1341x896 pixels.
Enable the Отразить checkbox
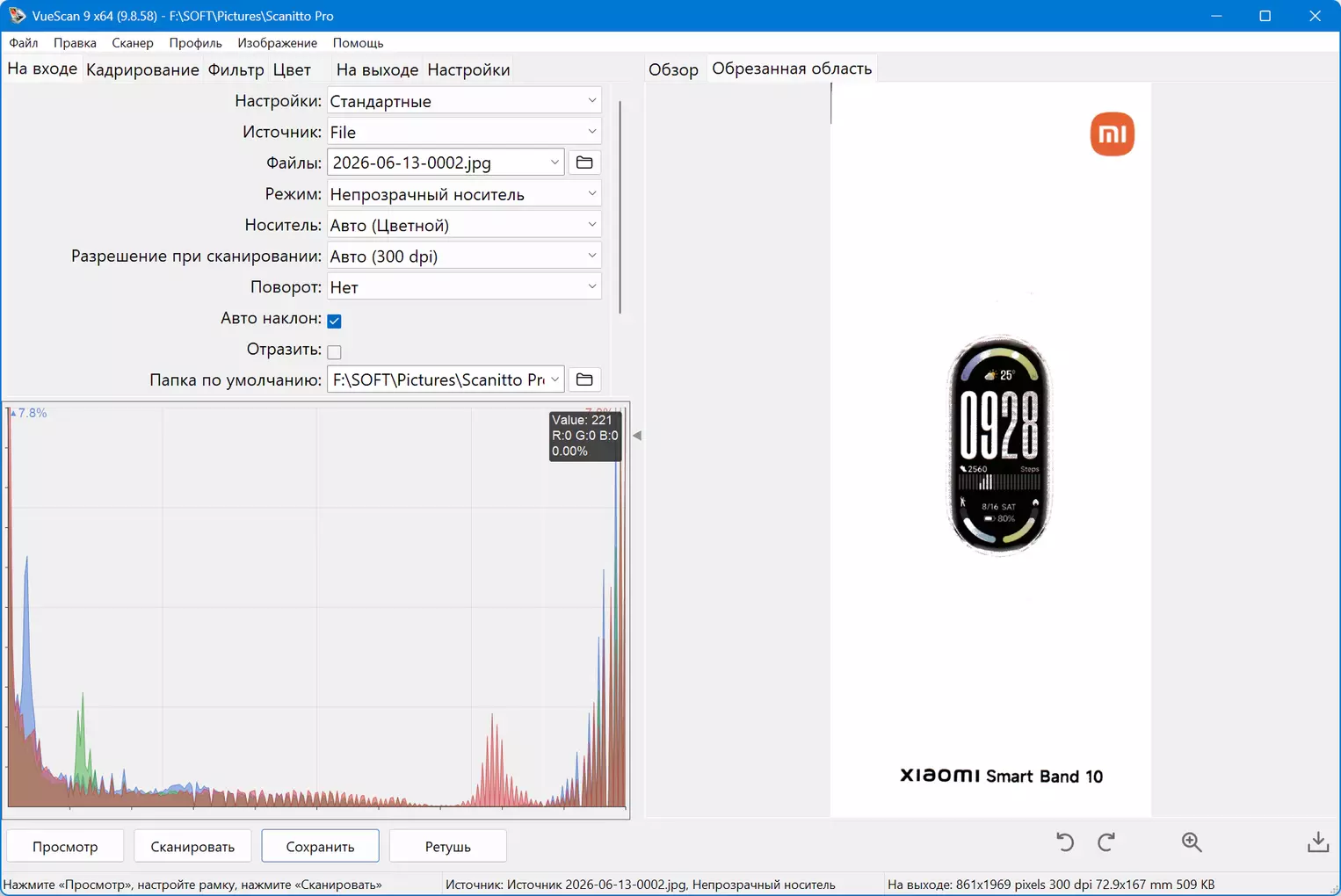[334, 352]
